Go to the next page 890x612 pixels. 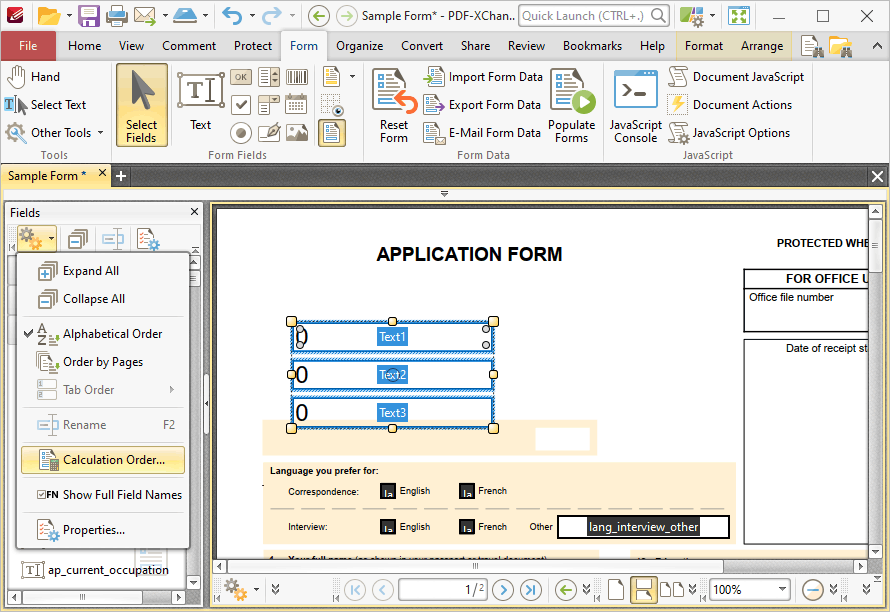[x=503, y=590]
